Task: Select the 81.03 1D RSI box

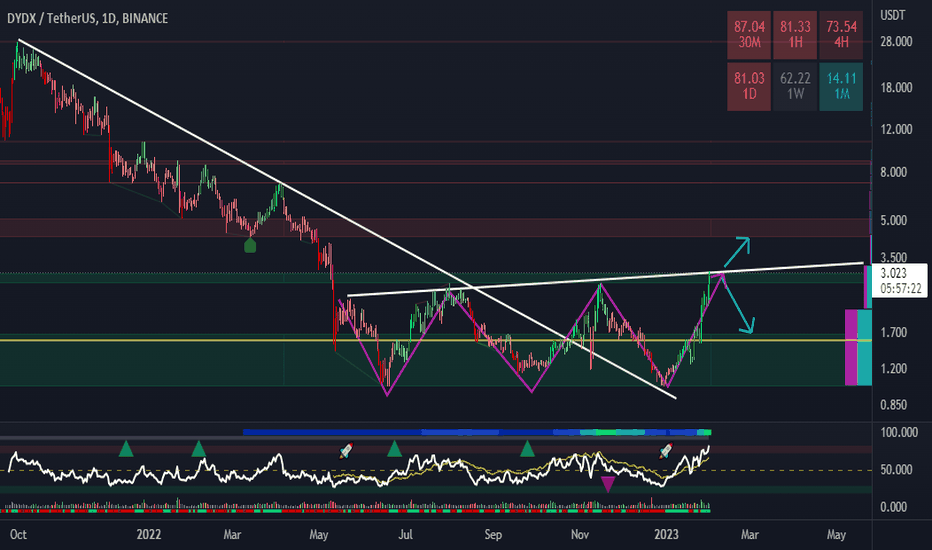Action: [x=749, y=86]
